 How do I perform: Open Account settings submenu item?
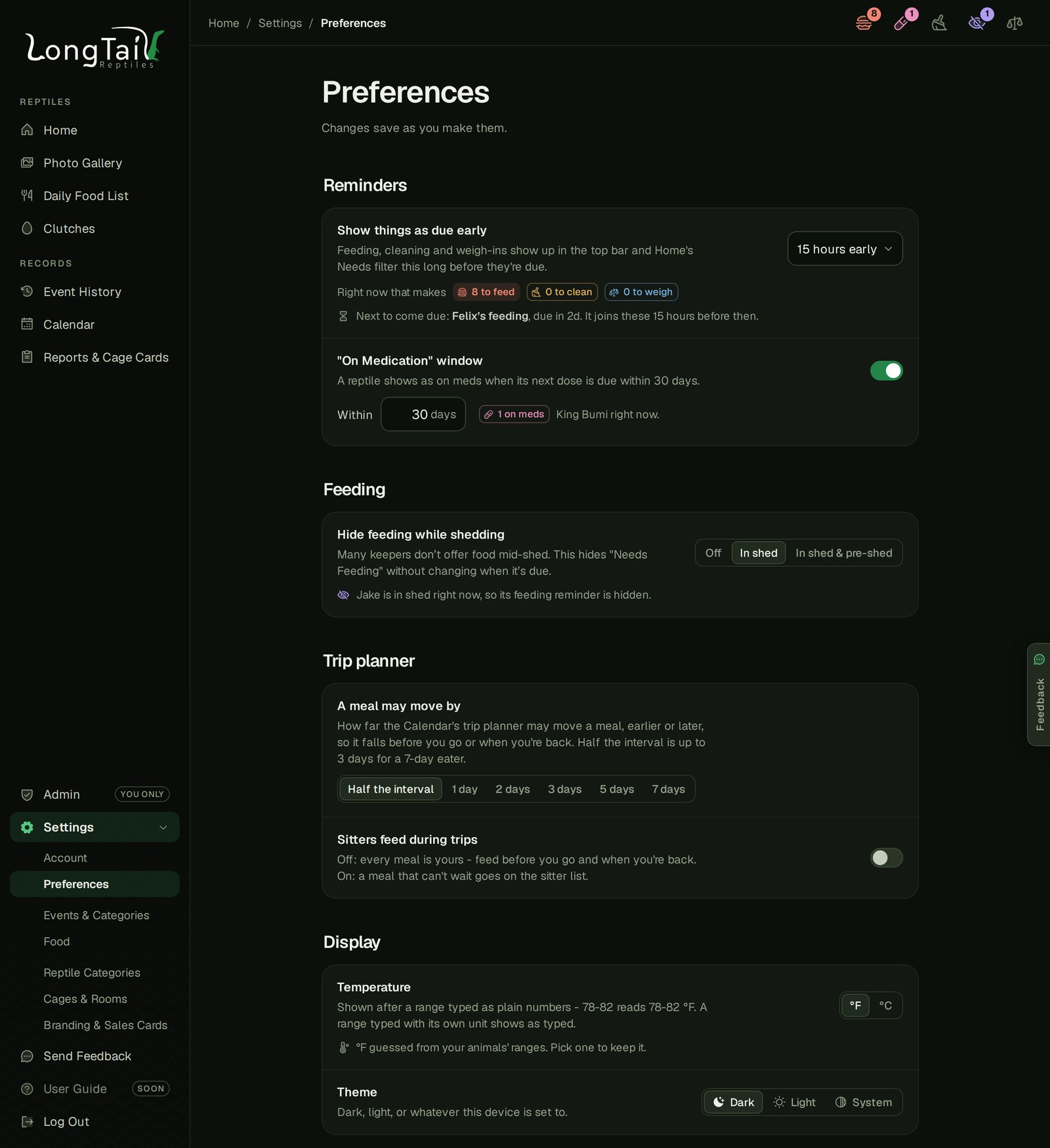(x=65, y=858)
